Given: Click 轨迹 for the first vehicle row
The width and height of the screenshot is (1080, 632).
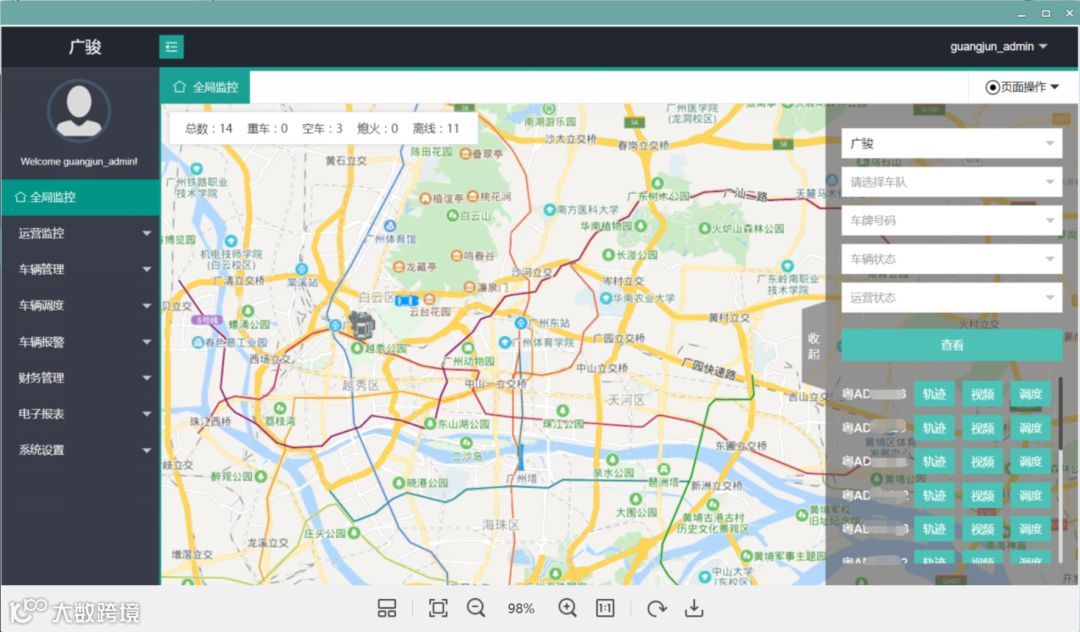Looking at the screenshot, I should (x=934, y=394).
